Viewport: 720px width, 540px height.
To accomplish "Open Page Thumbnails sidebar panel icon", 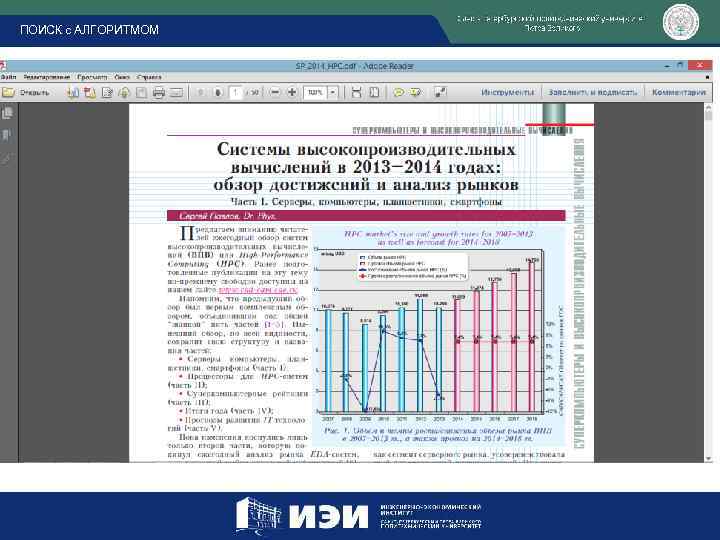I will coord(7,113).
